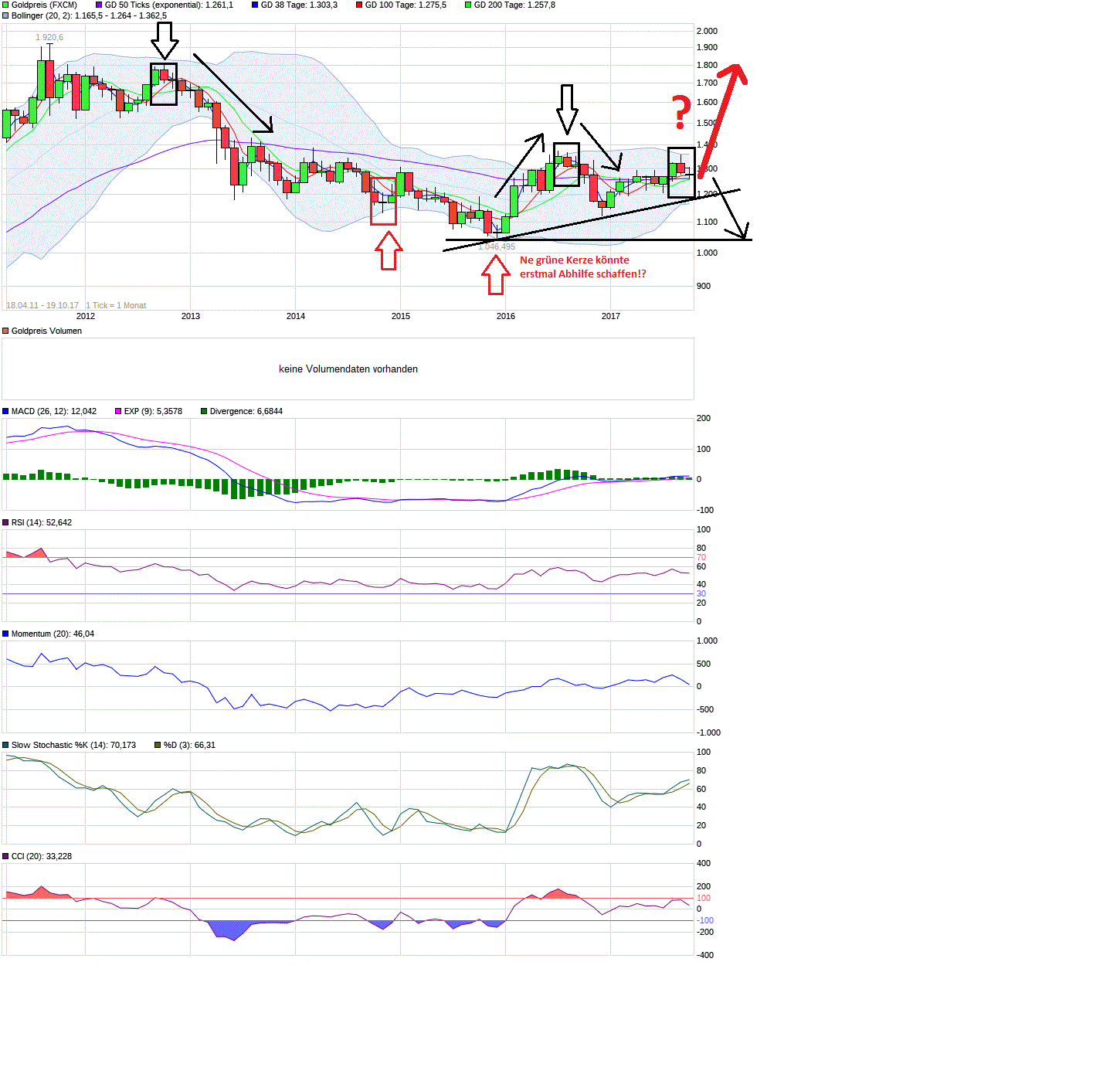Image resolution: width=1120 pixels, height=1074 pixels.
Task: Click the GD 38 Tage legend square
Action: (x=255, y=5)
